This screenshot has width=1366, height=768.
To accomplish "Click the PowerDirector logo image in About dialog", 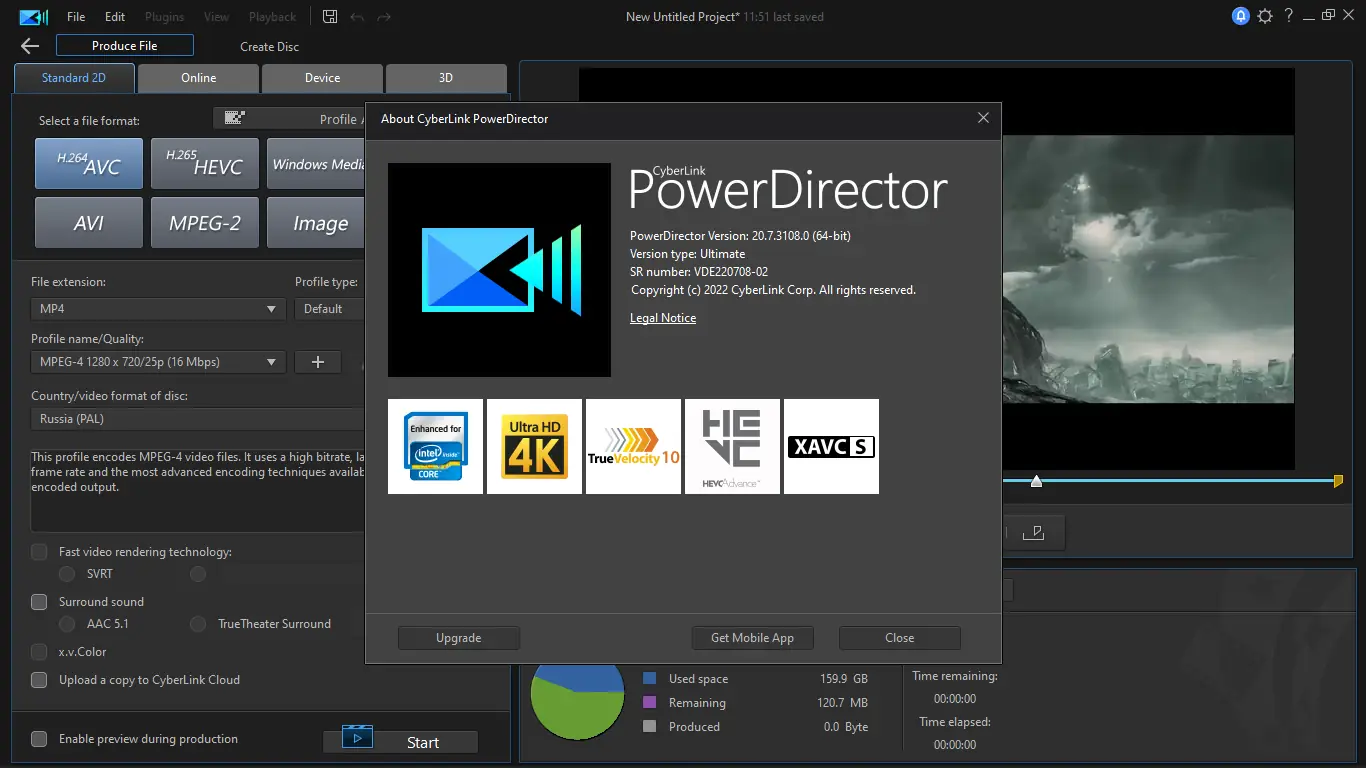I will point(499,270).
